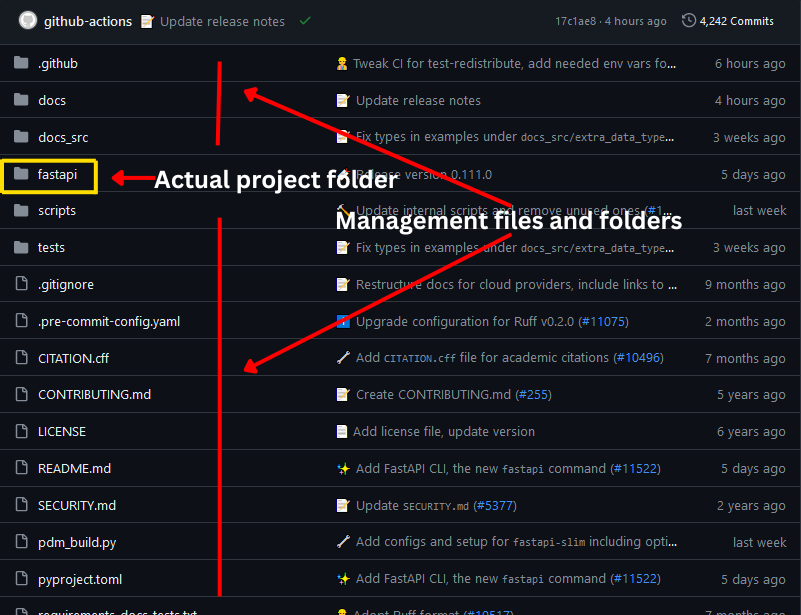
Task: Open pull request #11522 in pyproject.toml row
Action: click(635, 578)
